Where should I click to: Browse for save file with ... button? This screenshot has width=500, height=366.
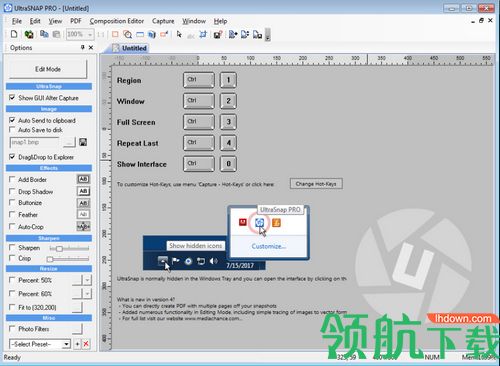tap(69, 142)
